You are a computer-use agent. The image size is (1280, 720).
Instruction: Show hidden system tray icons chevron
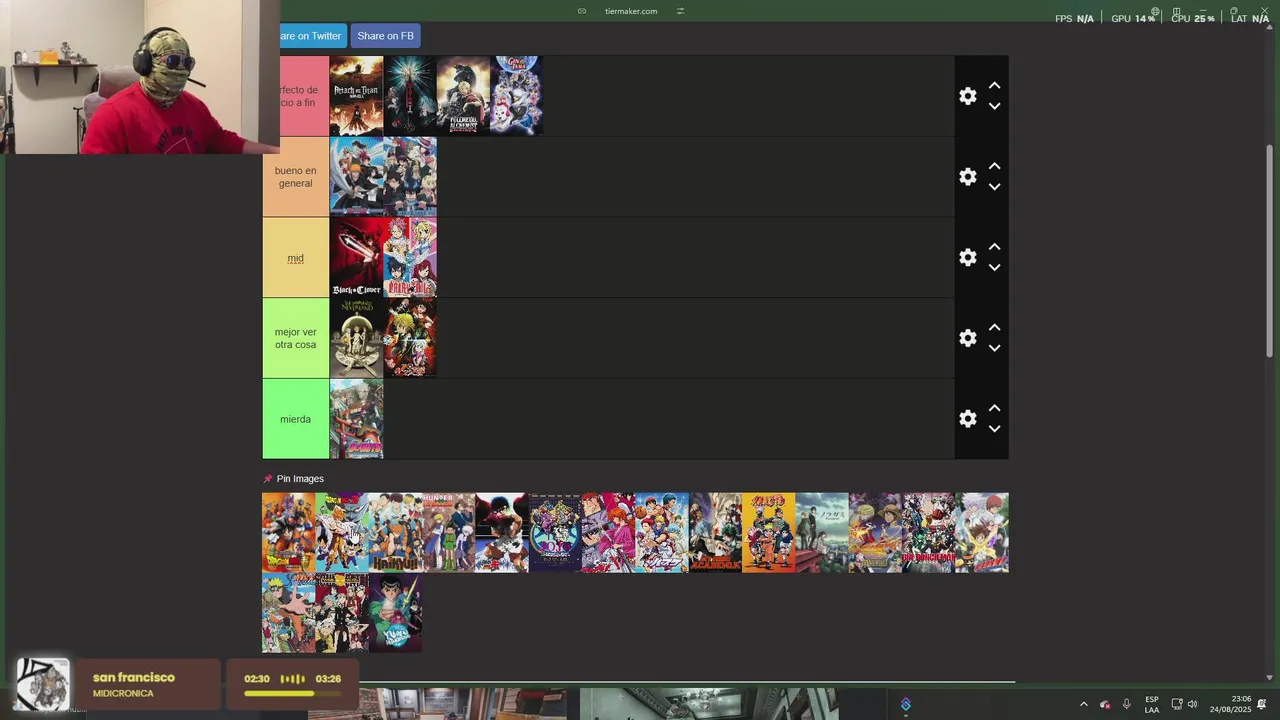pyautogui.click(x=1083, y=704)
